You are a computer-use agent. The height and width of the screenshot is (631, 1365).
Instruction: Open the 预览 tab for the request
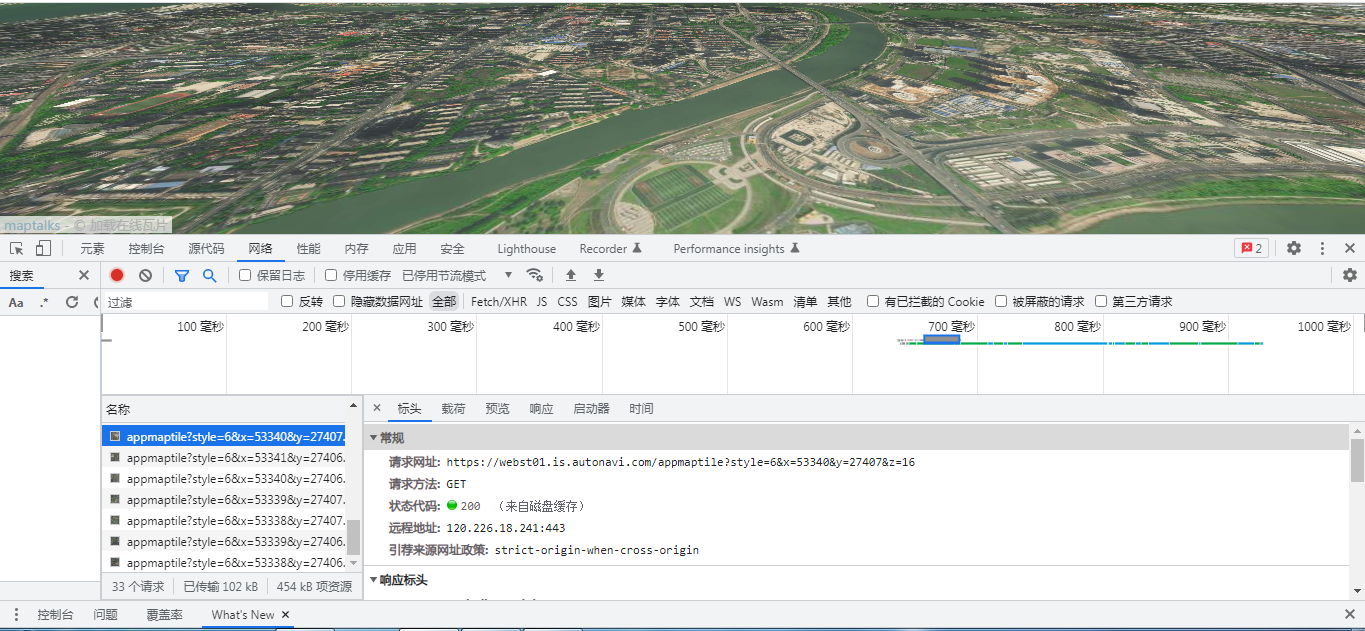496,407
